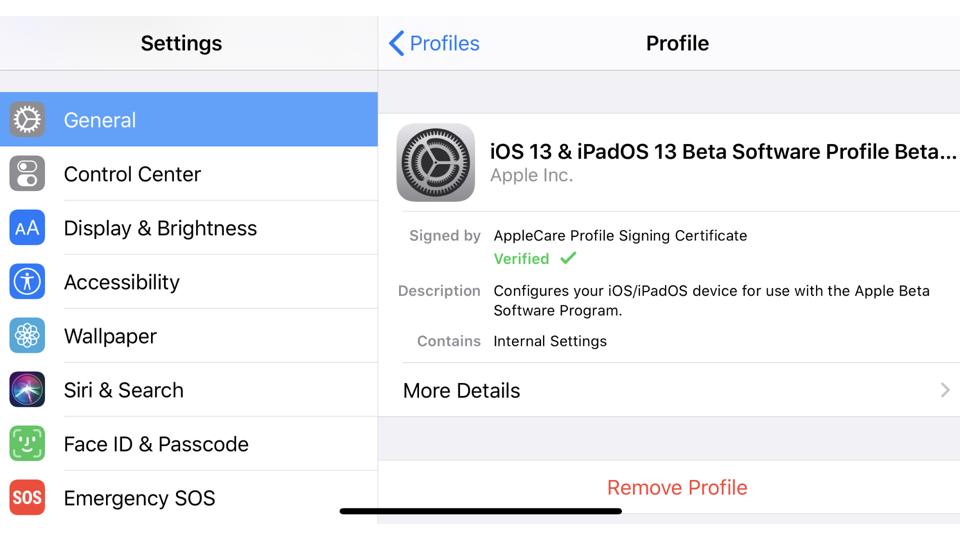Tap the Wallpaper flower icon
Image resolution: width=960 pixels, height=540 pixels.
click(x=27, y=336)
